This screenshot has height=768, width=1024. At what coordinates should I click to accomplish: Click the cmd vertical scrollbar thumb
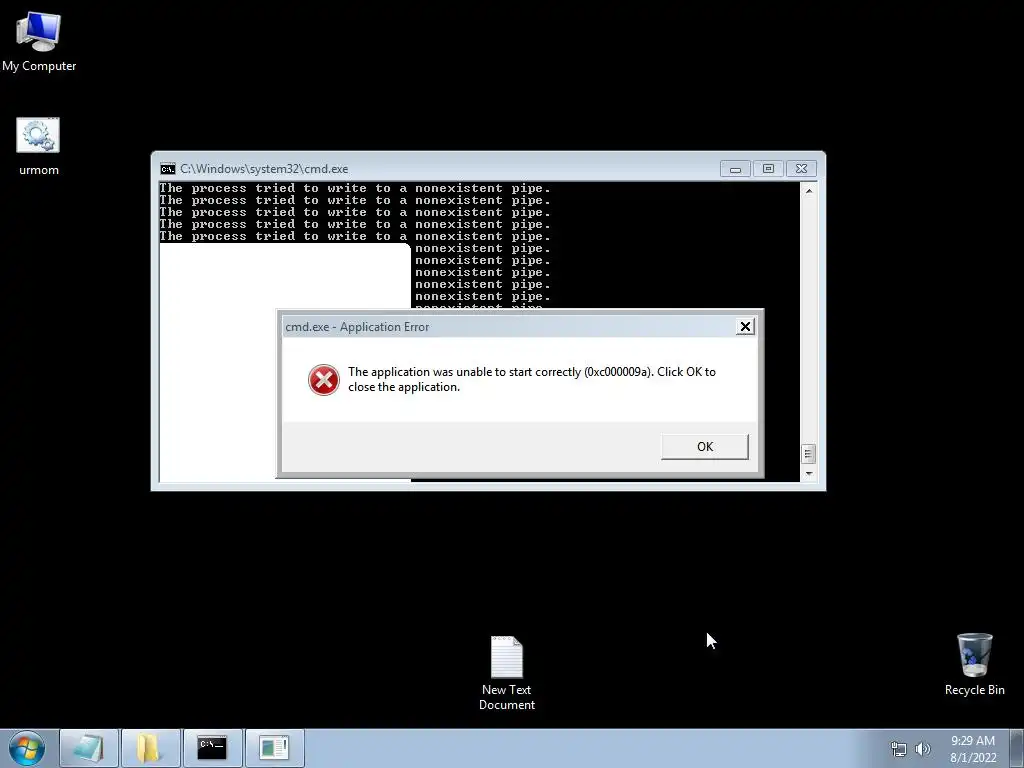808,453
